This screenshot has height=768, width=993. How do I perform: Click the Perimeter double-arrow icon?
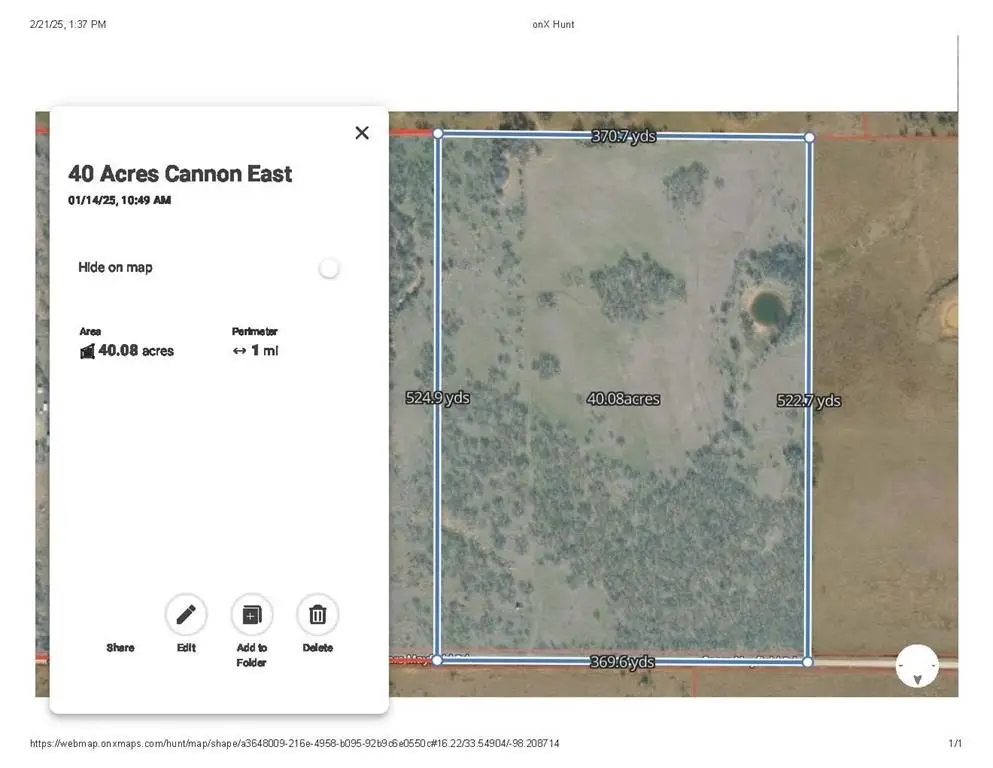tap(239, 351)
